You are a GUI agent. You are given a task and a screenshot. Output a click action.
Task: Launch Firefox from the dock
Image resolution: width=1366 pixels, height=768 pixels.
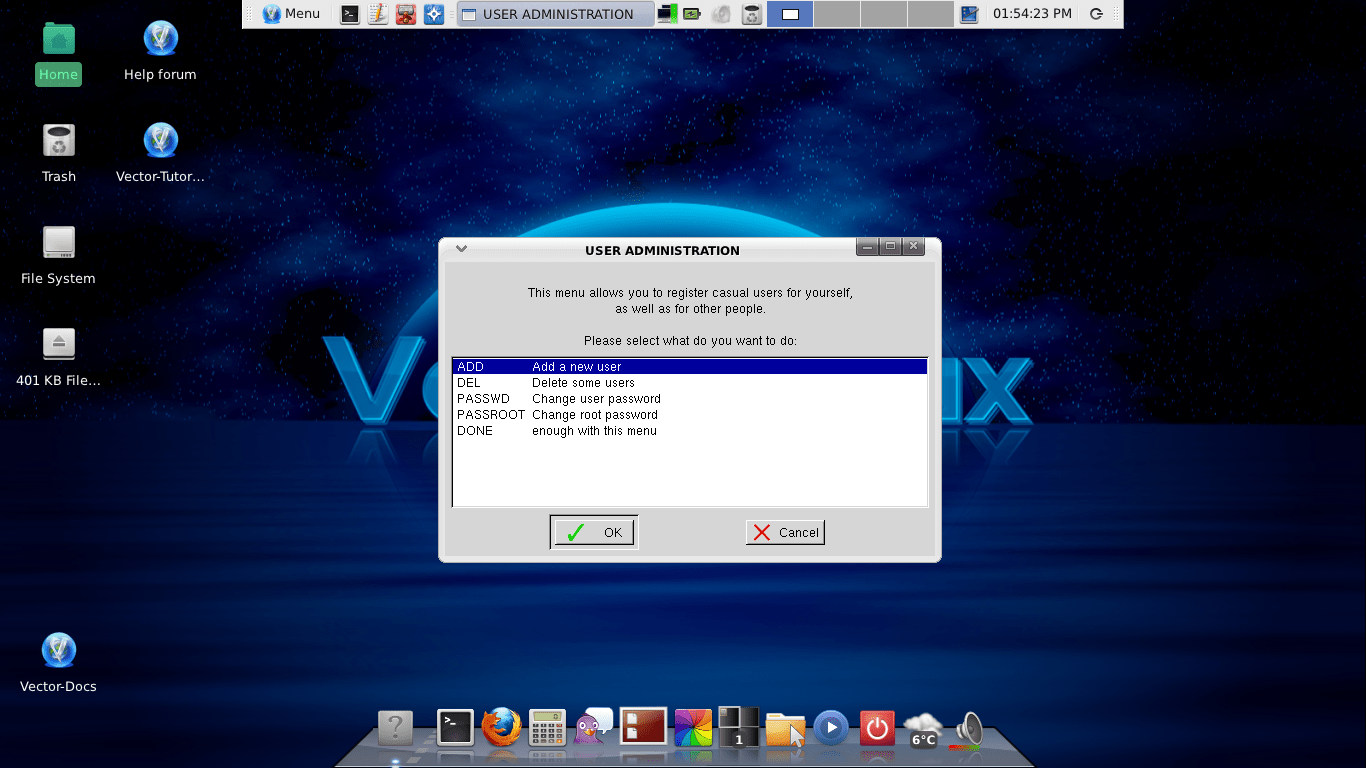501,727
